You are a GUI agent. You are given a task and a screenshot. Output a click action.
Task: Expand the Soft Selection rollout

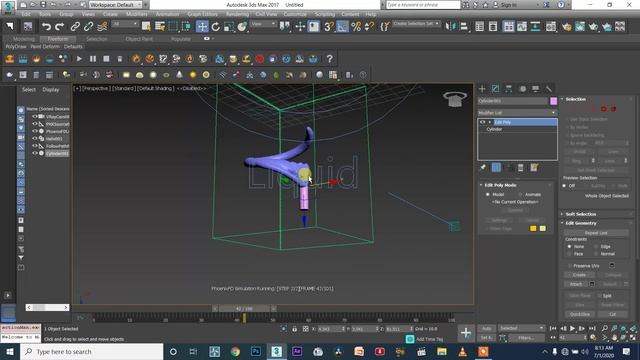point(580,214)
